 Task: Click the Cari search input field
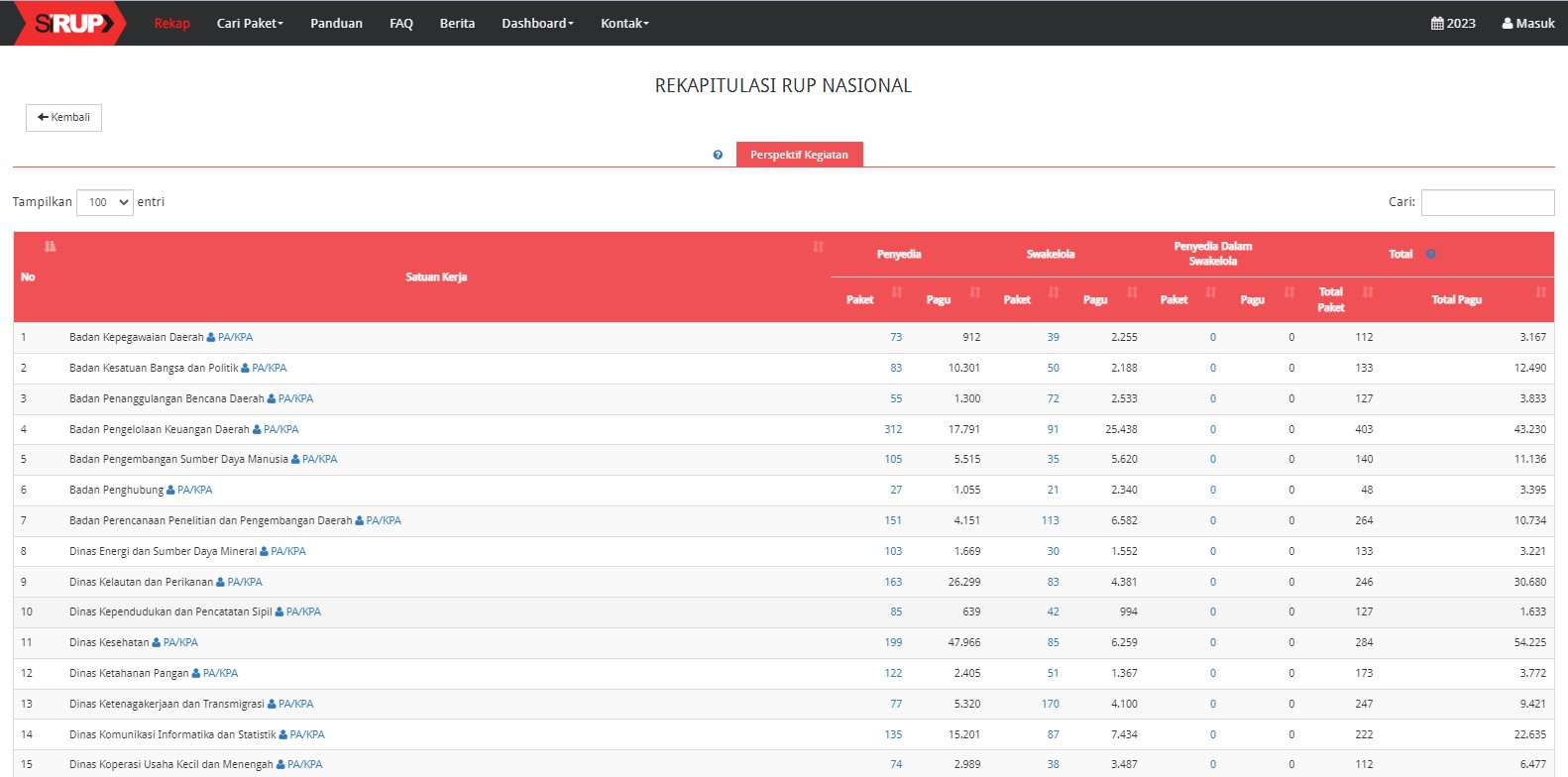1488,202
